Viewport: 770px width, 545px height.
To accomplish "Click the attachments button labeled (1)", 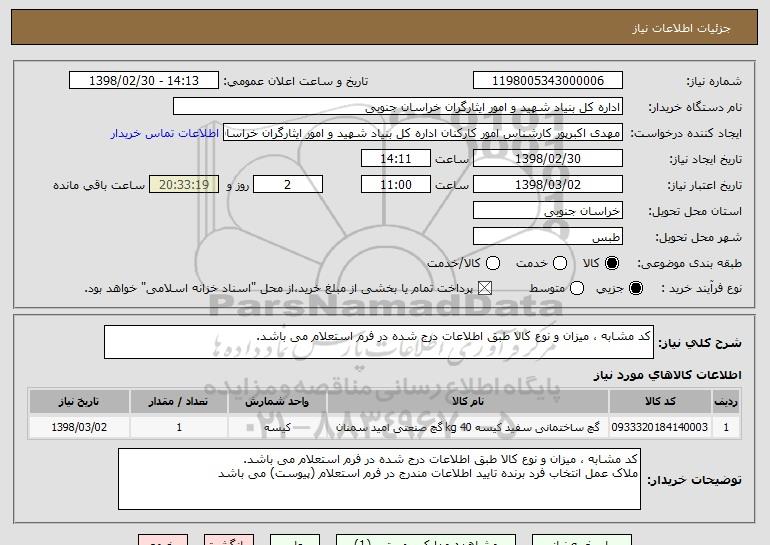I will [x=426, y=540].
